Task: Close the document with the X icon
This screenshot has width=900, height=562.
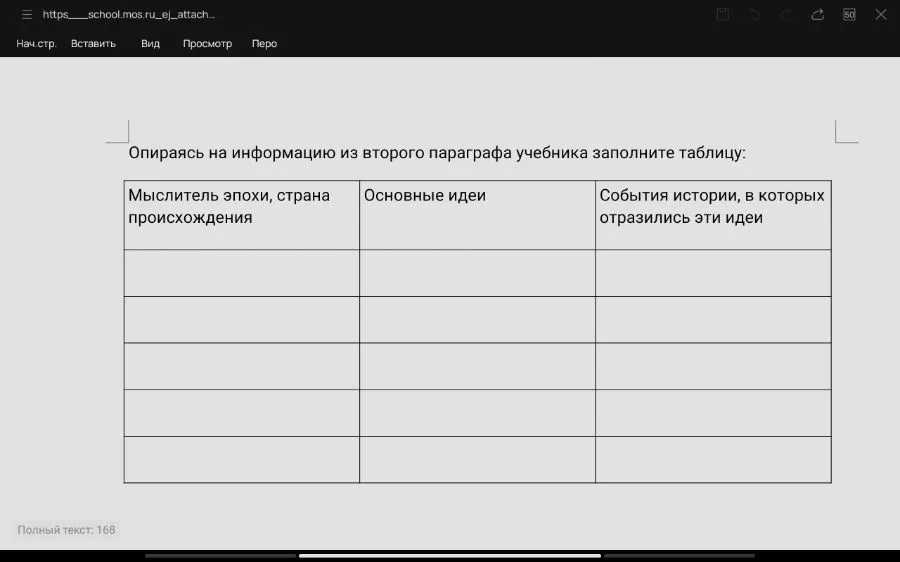Action: [880, 15]
